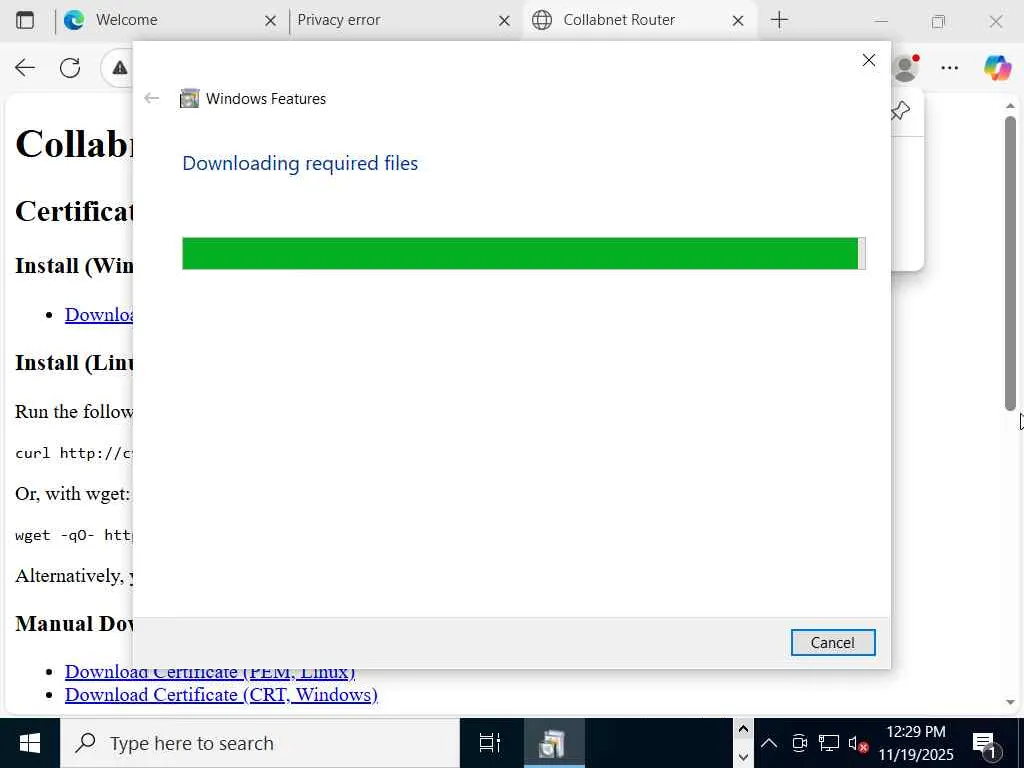Open the taskbar clock and date
This screenshot has width=1024, height=768.
coord(916,743)
